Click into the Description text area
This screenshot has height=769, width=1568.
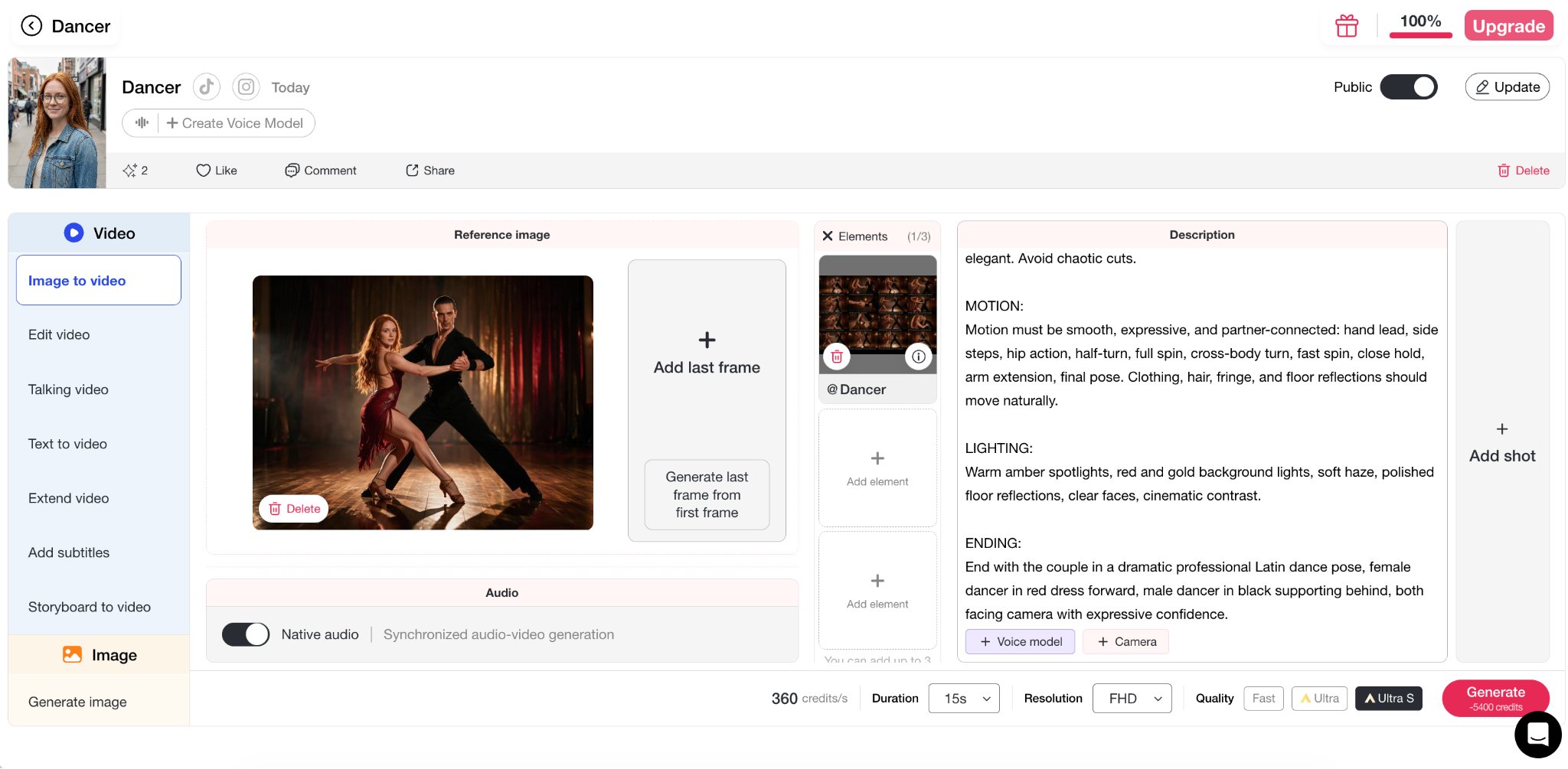click(1202, 436)
